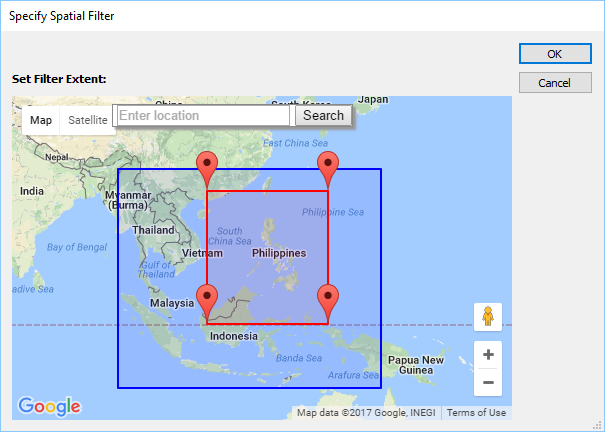Click the Malaysia label on map
This screenshot has width=605, height=432.
point(172,303)
